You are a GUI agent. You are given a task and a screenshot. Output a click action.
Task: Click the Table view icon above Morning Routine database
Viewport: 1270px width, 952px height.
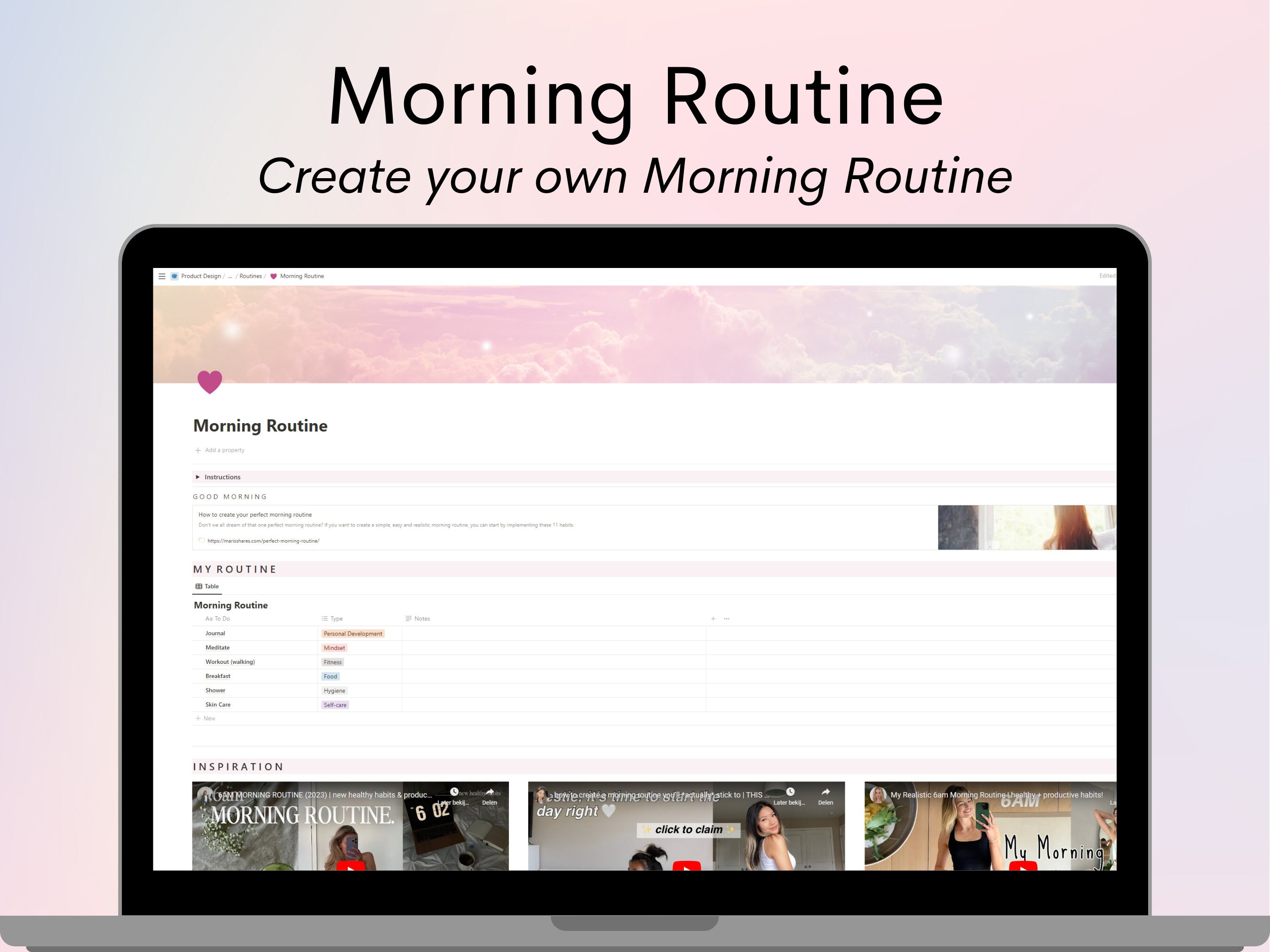(x=199, y=586)
